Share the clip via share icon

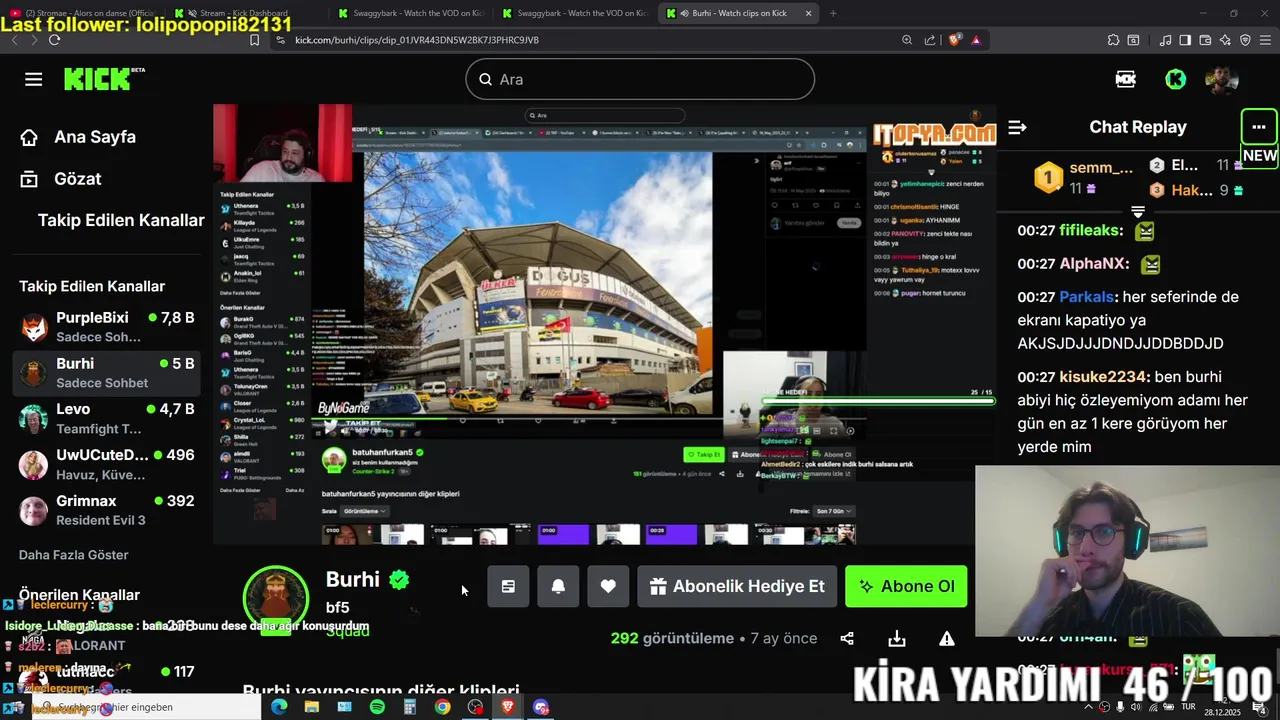coord(847,639)
